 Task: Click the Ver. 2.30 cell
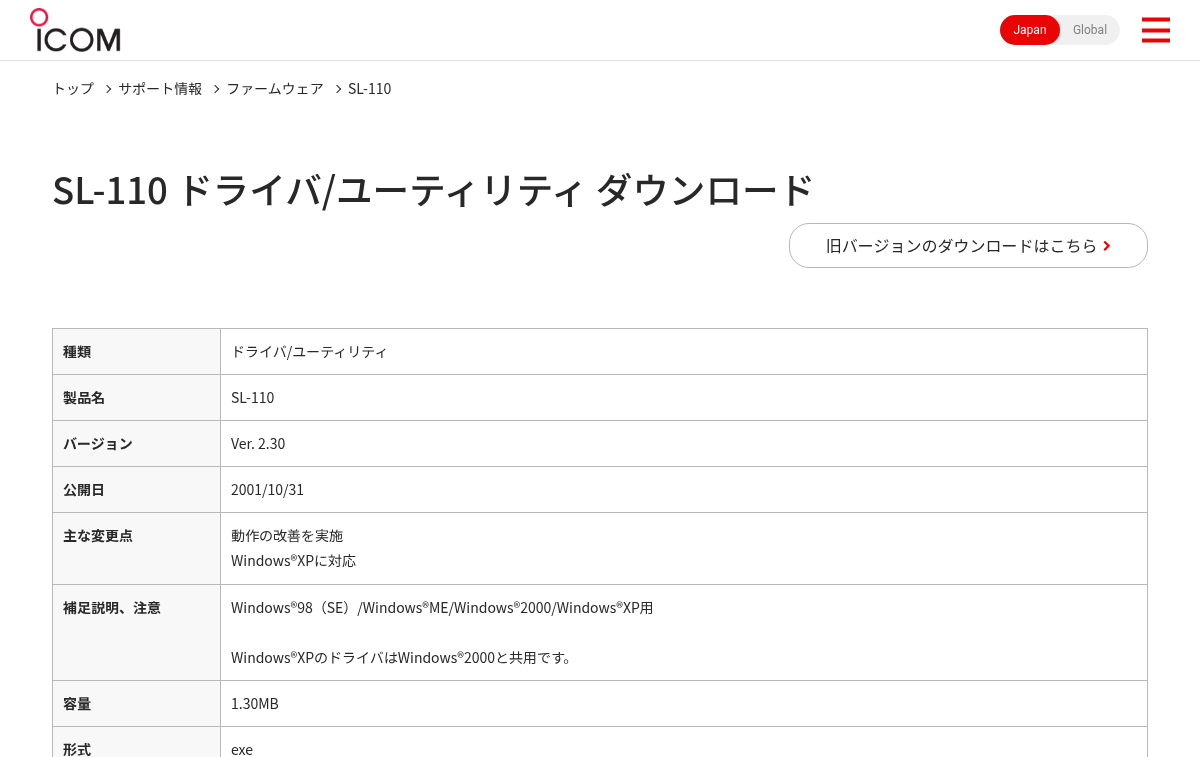pos(684,444)
